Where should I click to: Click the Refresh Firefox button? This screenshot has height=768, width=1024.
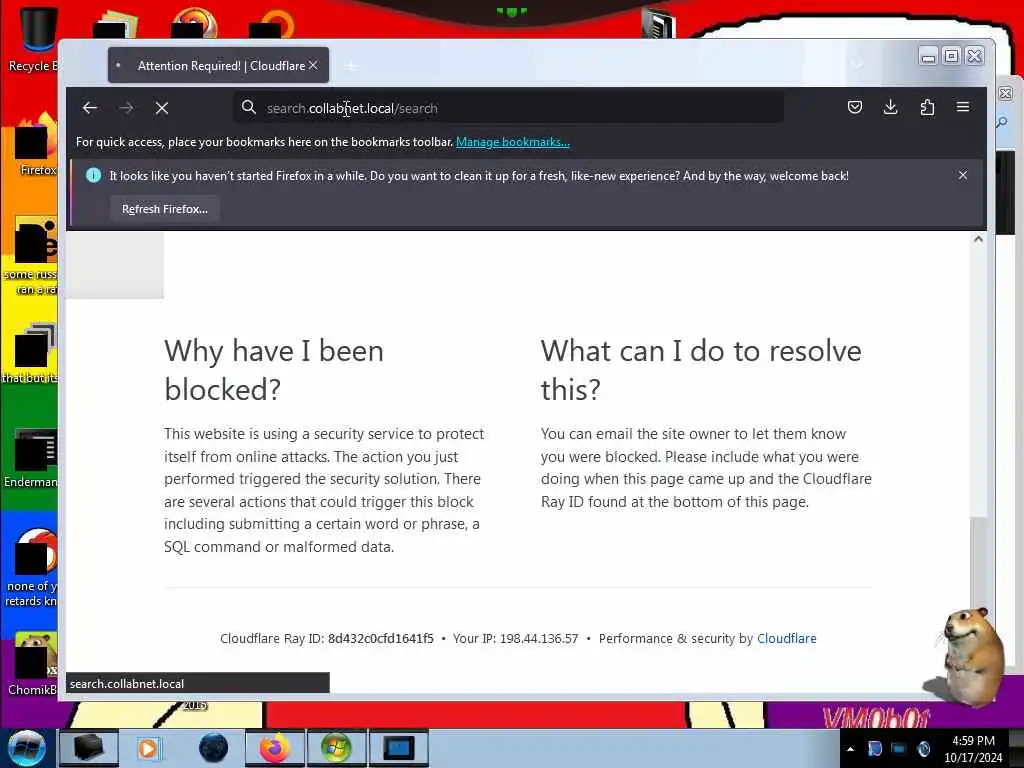tap(165, 209)
